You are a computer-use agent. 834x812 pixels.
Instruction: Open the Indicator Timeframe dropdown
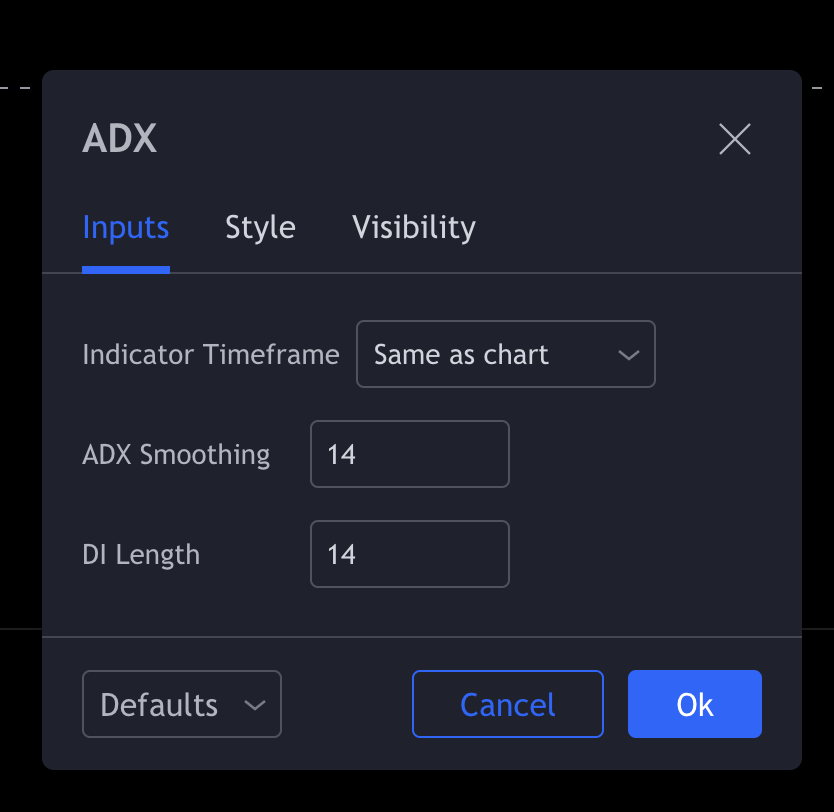tap(505, 354)
